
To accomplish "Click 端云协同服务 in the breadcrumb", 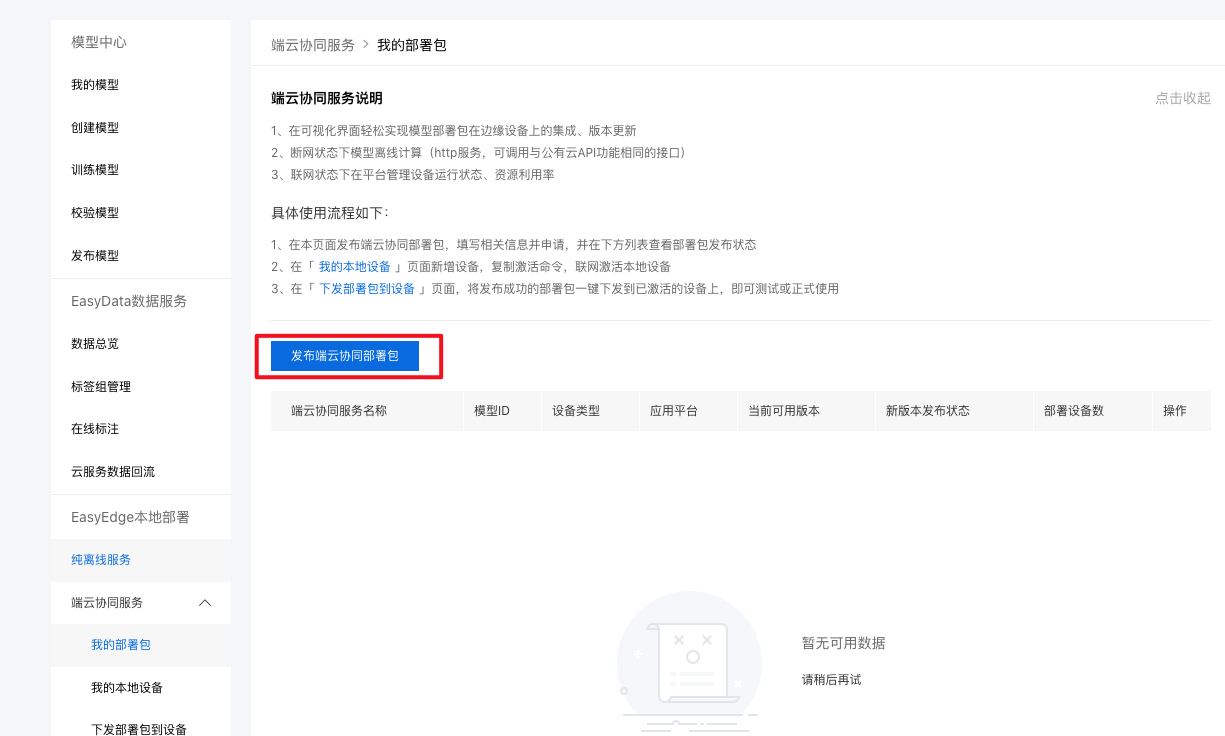I will (x=313, y=45).
